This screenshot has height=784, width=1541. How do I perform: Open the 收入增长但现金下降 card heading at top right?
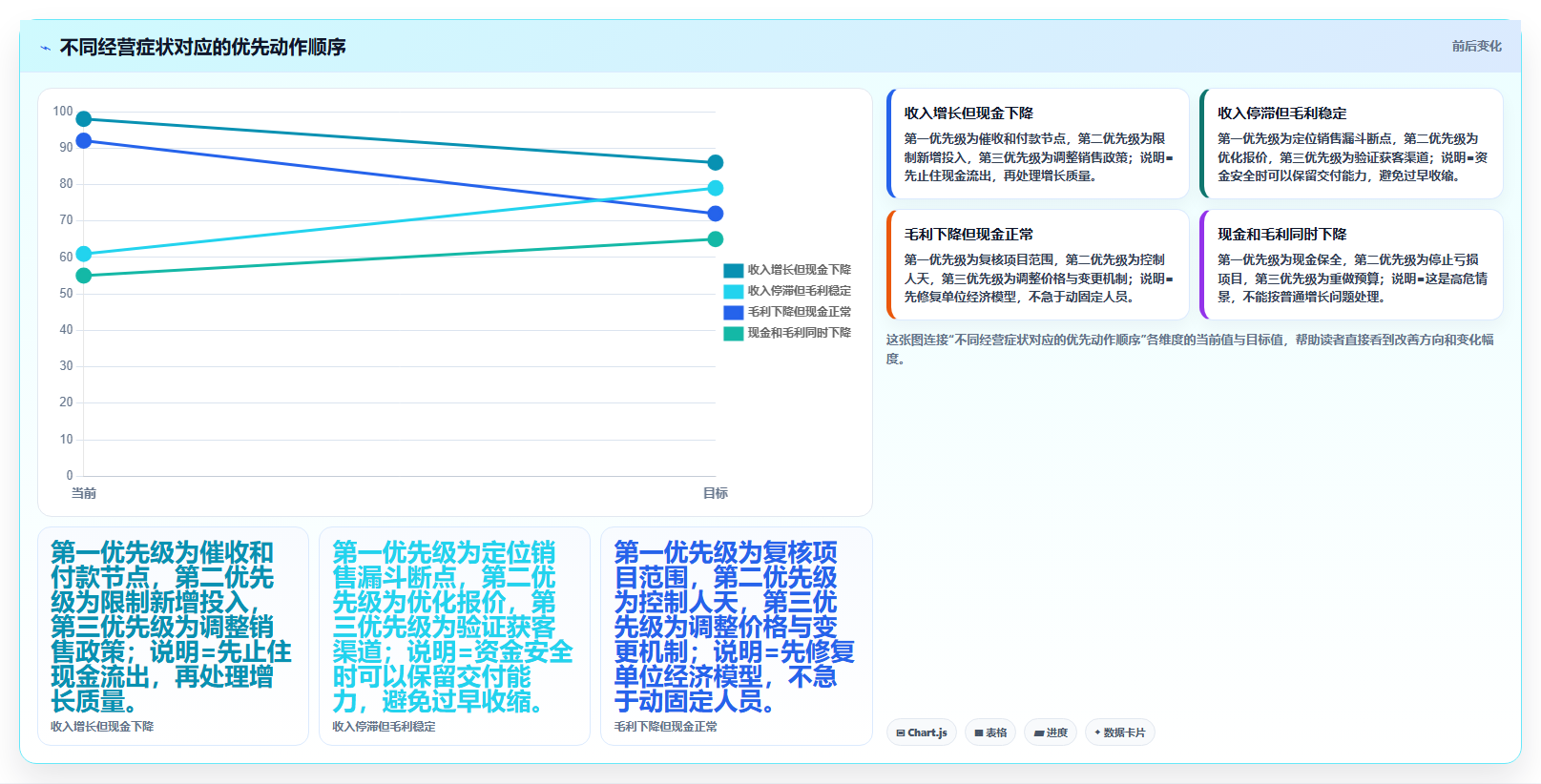point(968,113)
